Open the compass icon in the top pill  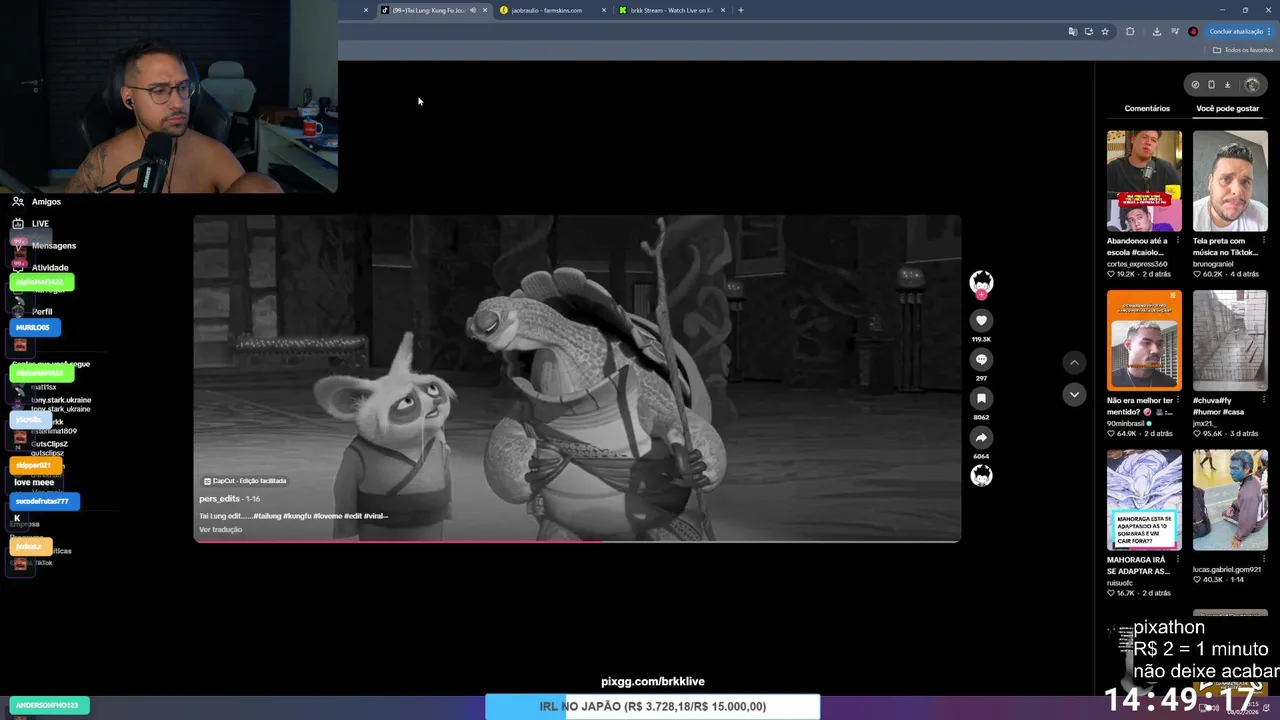[1195, 85]
